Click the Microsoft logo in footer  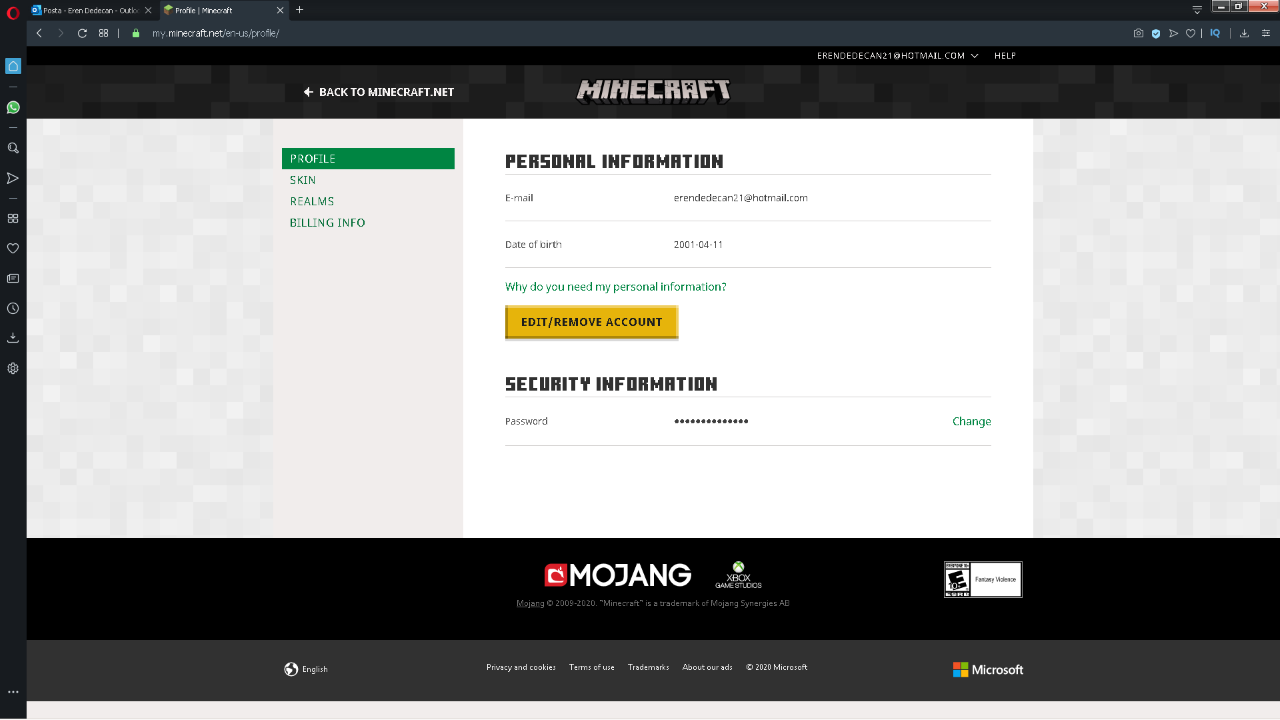tap(988, 670)
